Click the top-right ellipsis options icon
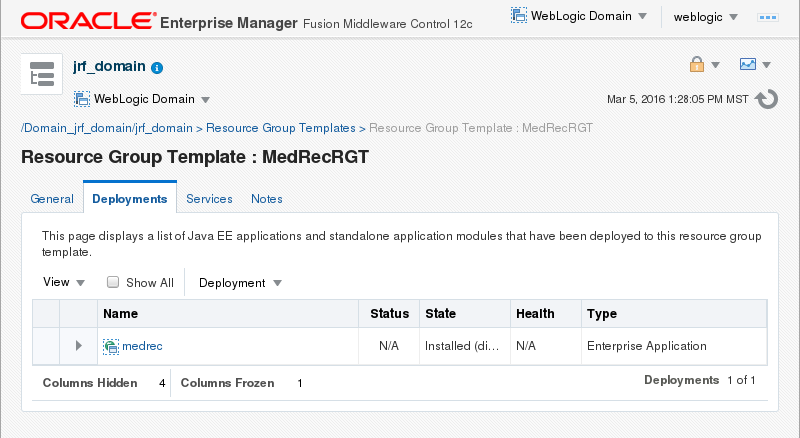 tap(769, 17)
